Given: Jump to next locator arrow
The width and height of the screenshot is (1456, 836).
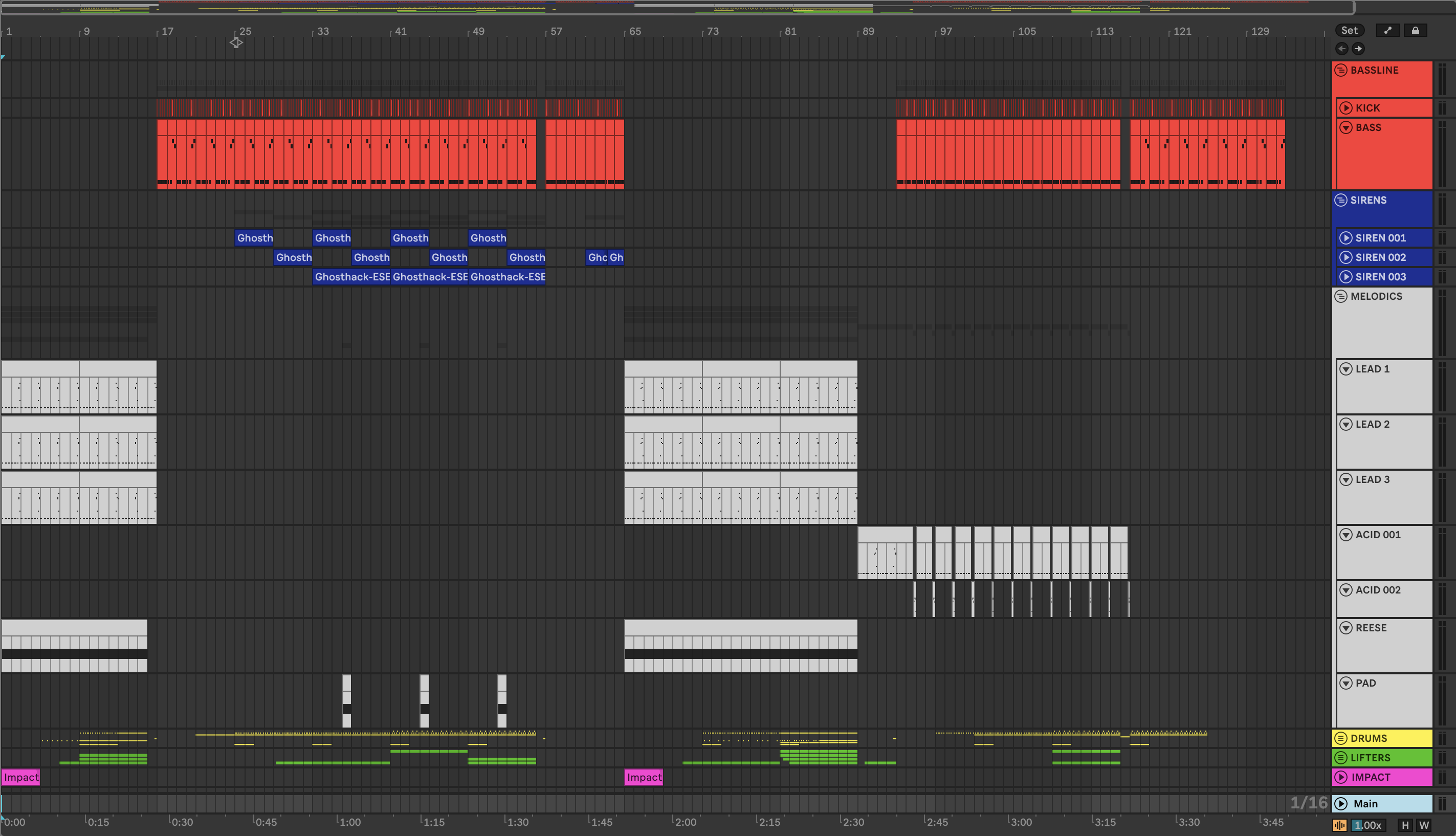Looking at the screenshot, I should pyautogui.click(x=1358, y=48).
